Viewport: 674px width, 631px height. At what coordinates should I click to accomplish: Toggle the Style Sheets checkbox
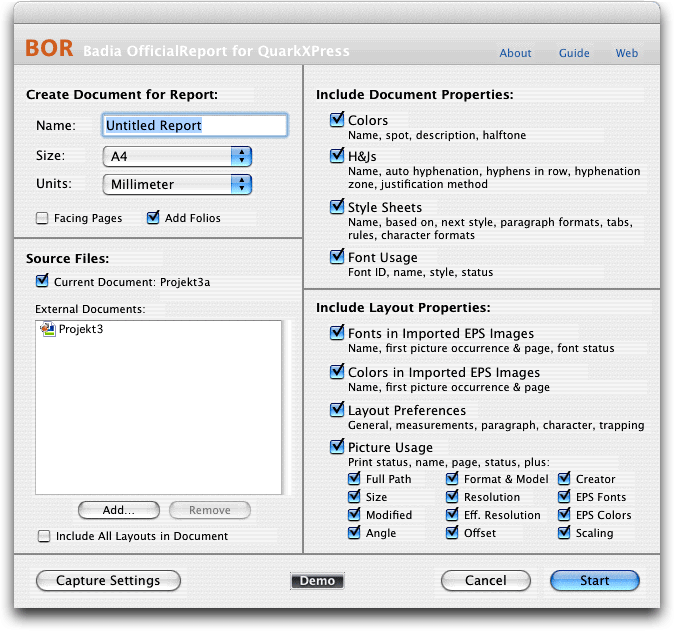point(337,207)
